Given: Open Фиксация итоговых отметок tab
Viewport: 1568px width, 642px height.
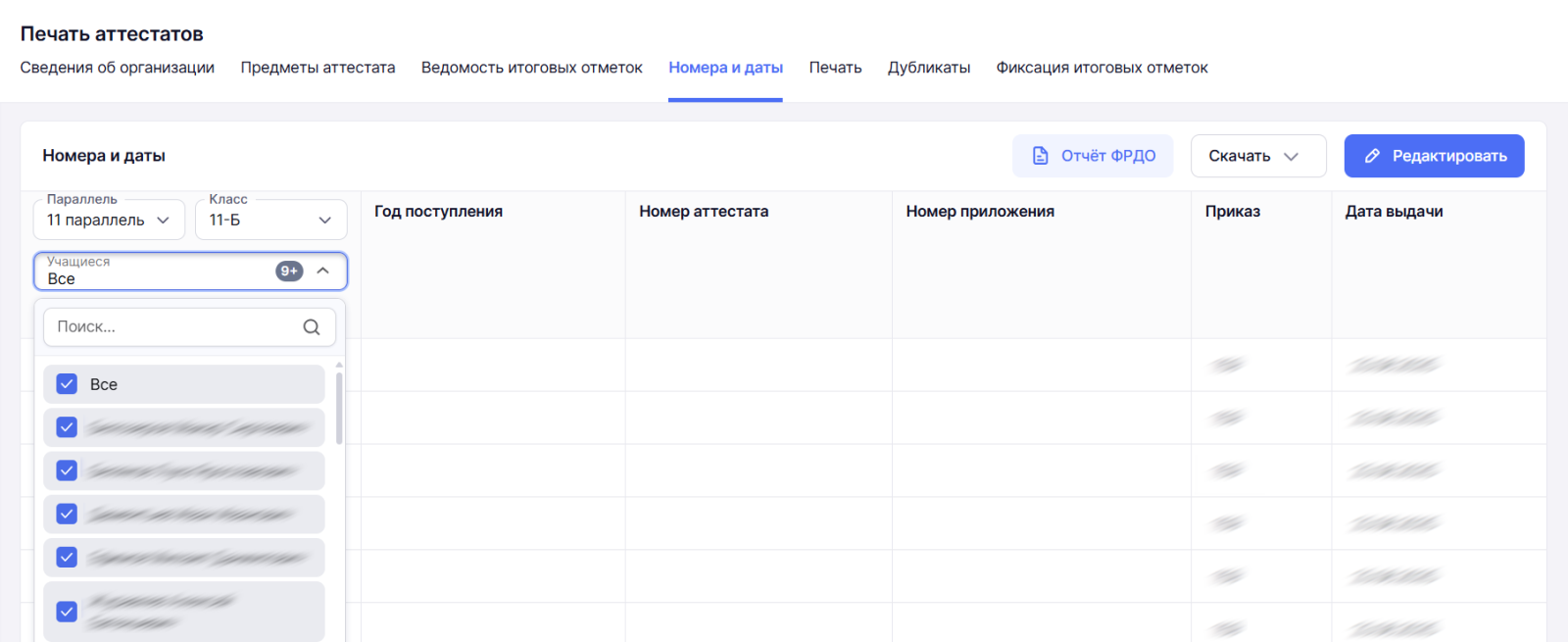Looking at the screenshot, I should coord(1102,68).
